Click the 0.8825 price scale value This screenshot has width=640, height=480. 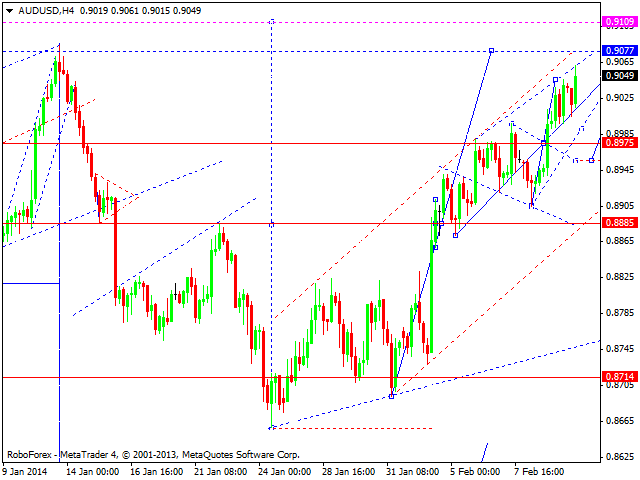click(620, 276)
